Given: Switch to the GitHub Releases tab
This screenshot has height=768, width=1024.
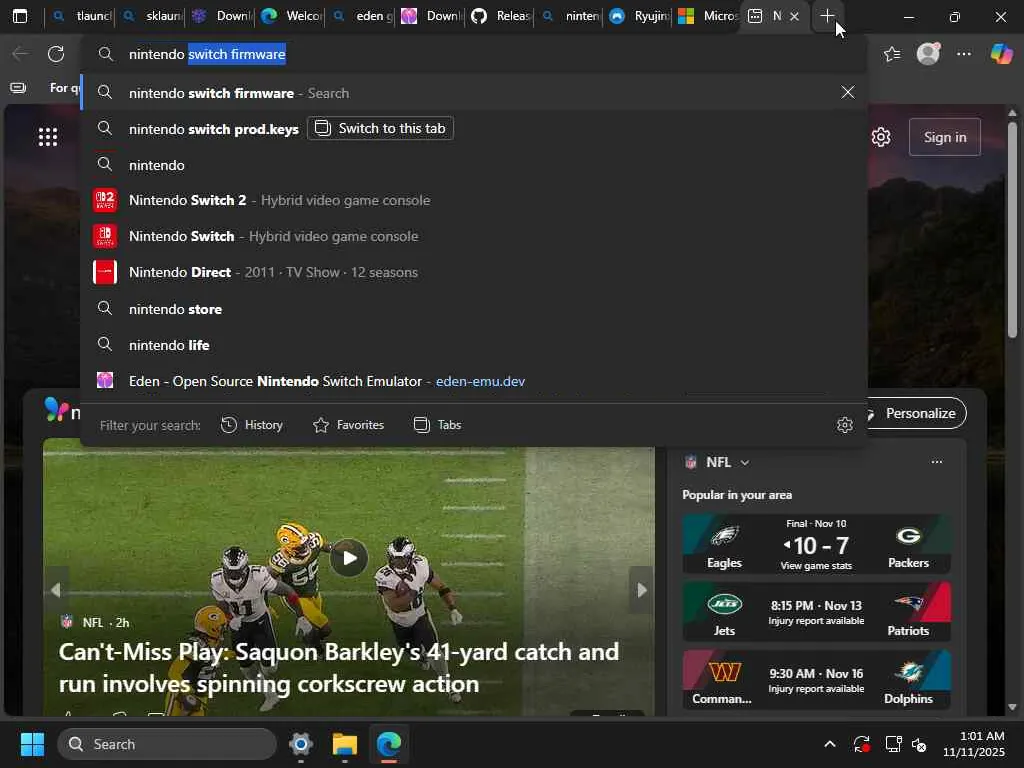Looking at the screenshot, I should 500,16.
